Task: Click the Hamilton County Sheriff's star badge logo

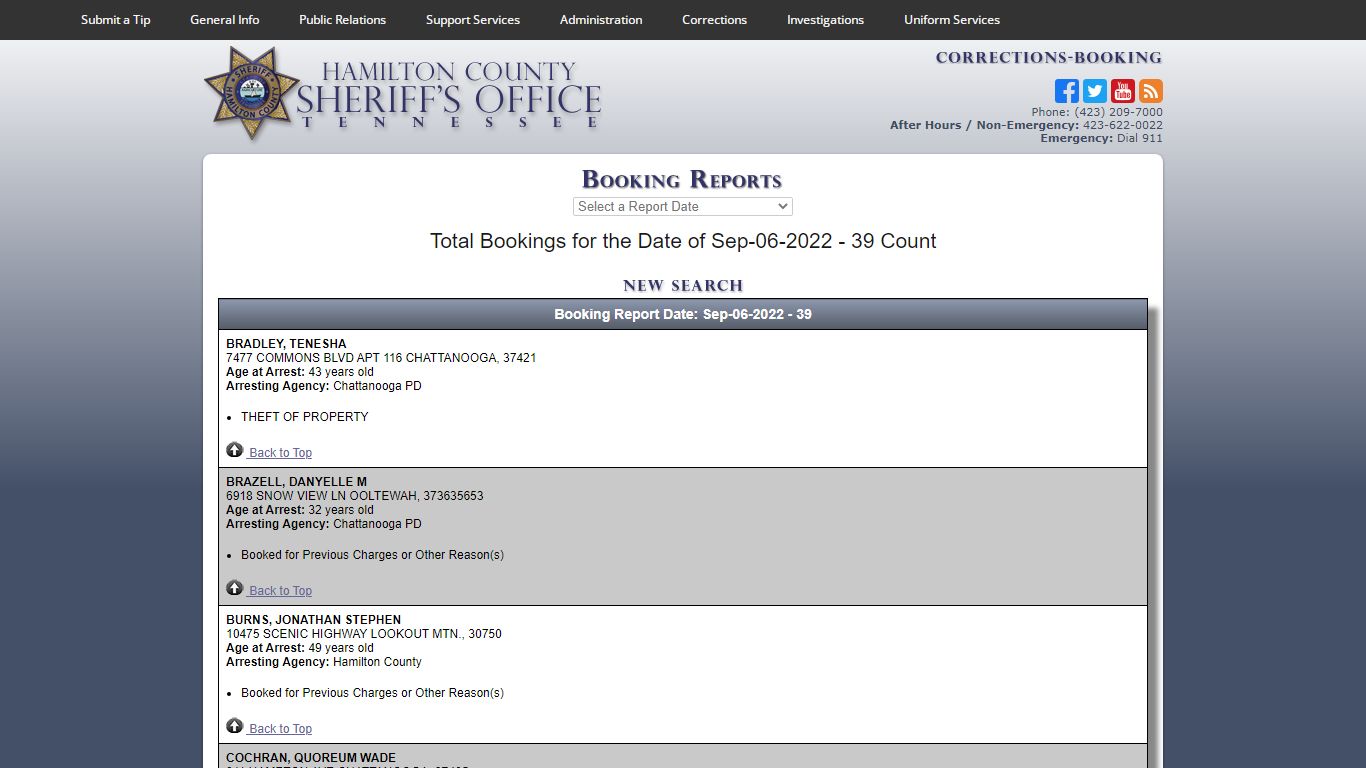Action: [x=251, y=92]
